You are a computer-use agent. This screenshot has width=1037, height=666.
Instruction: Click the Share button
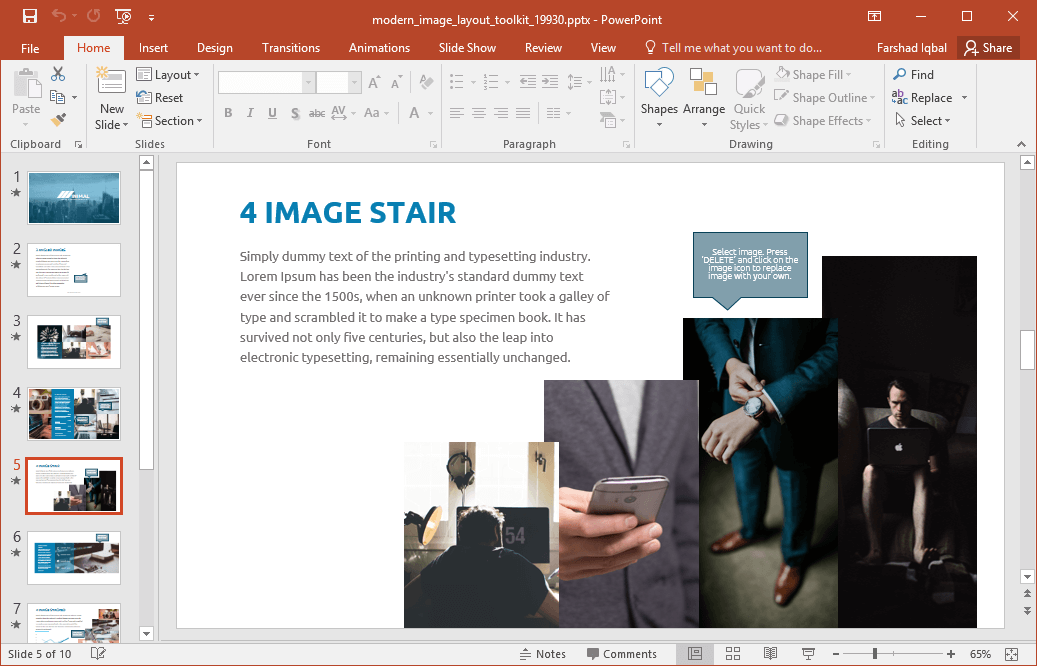pos(989,47)
